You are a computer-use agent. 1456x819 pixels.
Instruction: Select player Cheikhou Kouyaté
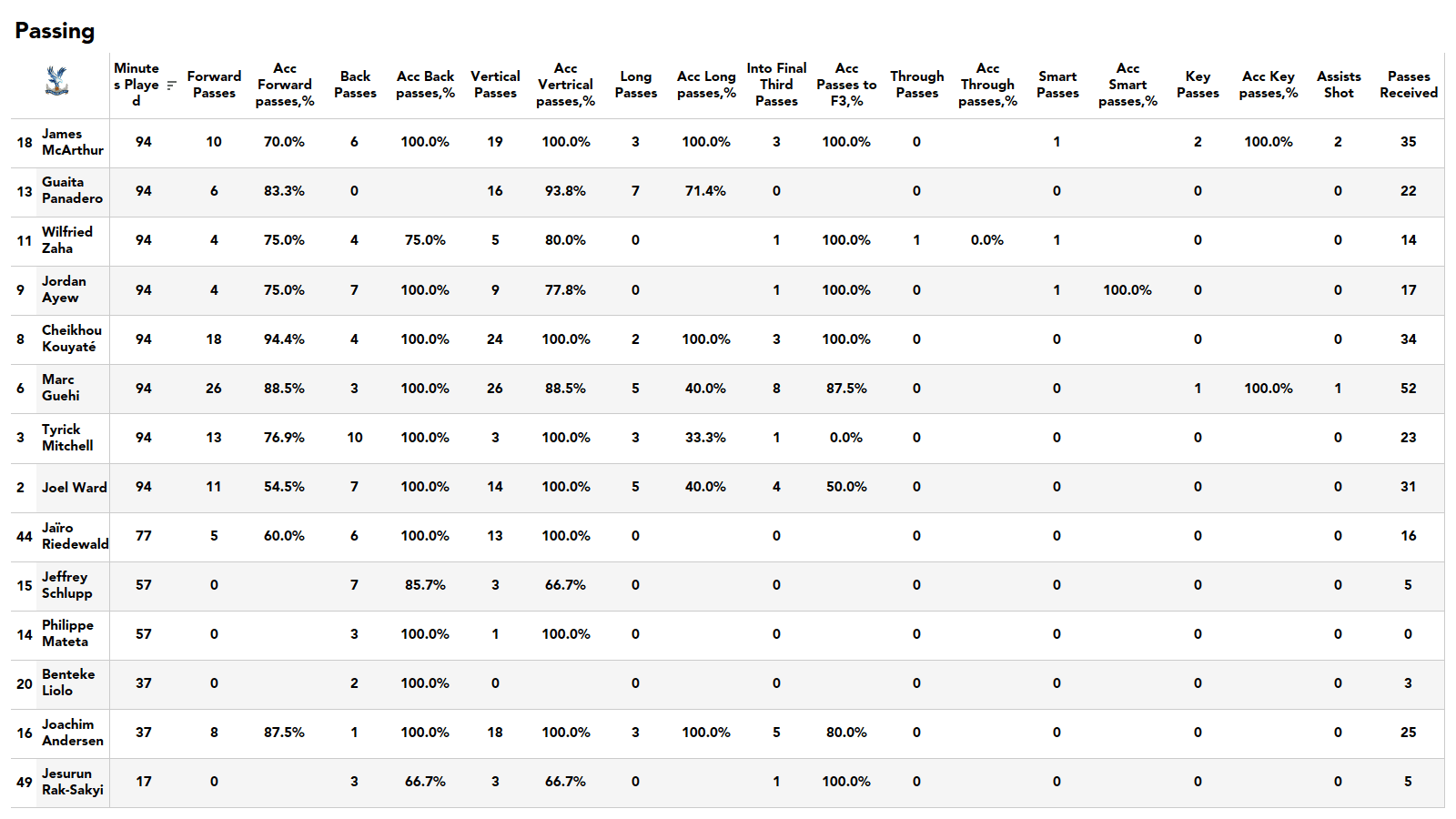[x=72, y=339]
